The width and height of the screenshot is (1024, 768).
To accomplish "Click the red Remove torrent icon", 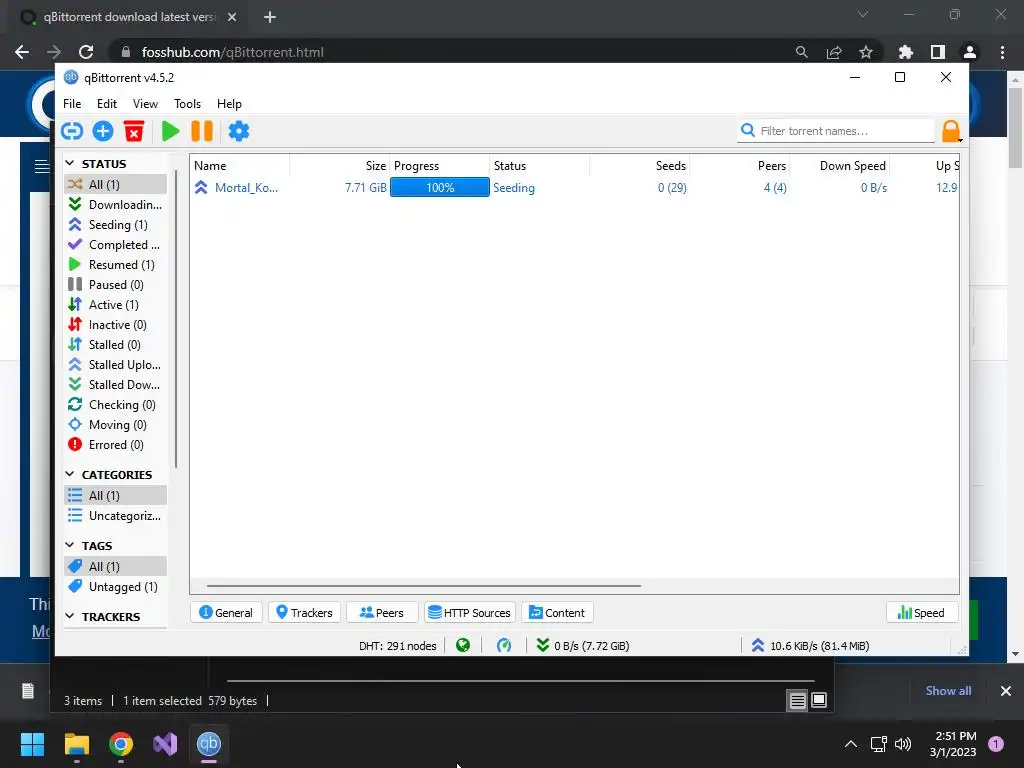I will (134, 131).
